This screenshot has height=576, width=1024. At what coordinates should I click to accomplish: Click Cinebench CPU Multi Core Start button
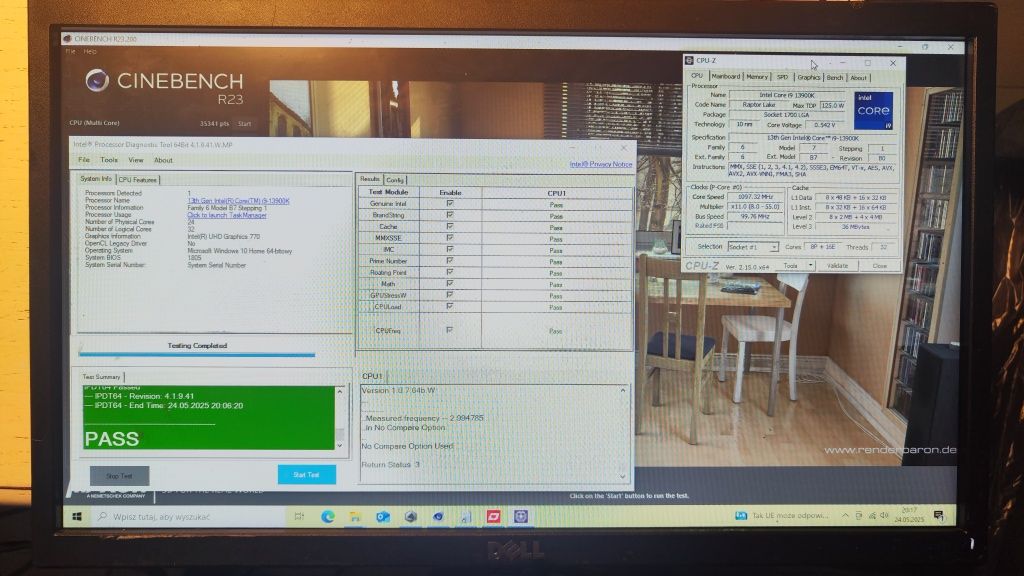click(244, 123)
